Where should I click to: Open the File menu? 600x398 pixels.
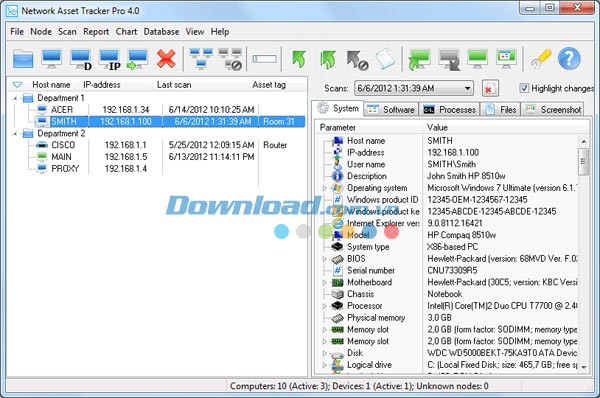[x=17, y=32]
